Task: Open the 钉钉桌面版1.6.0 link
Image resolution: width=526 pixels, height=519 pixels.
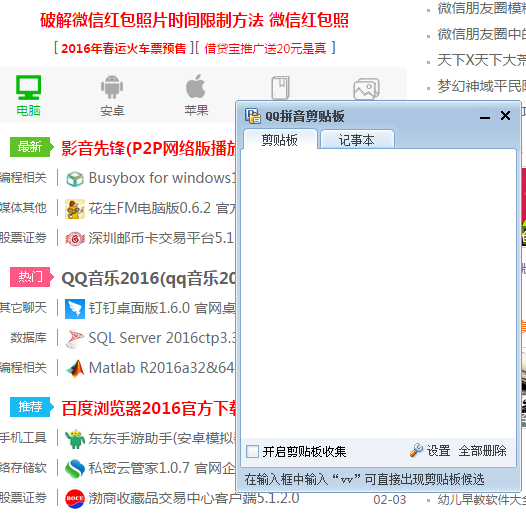Action: point(162,308)
